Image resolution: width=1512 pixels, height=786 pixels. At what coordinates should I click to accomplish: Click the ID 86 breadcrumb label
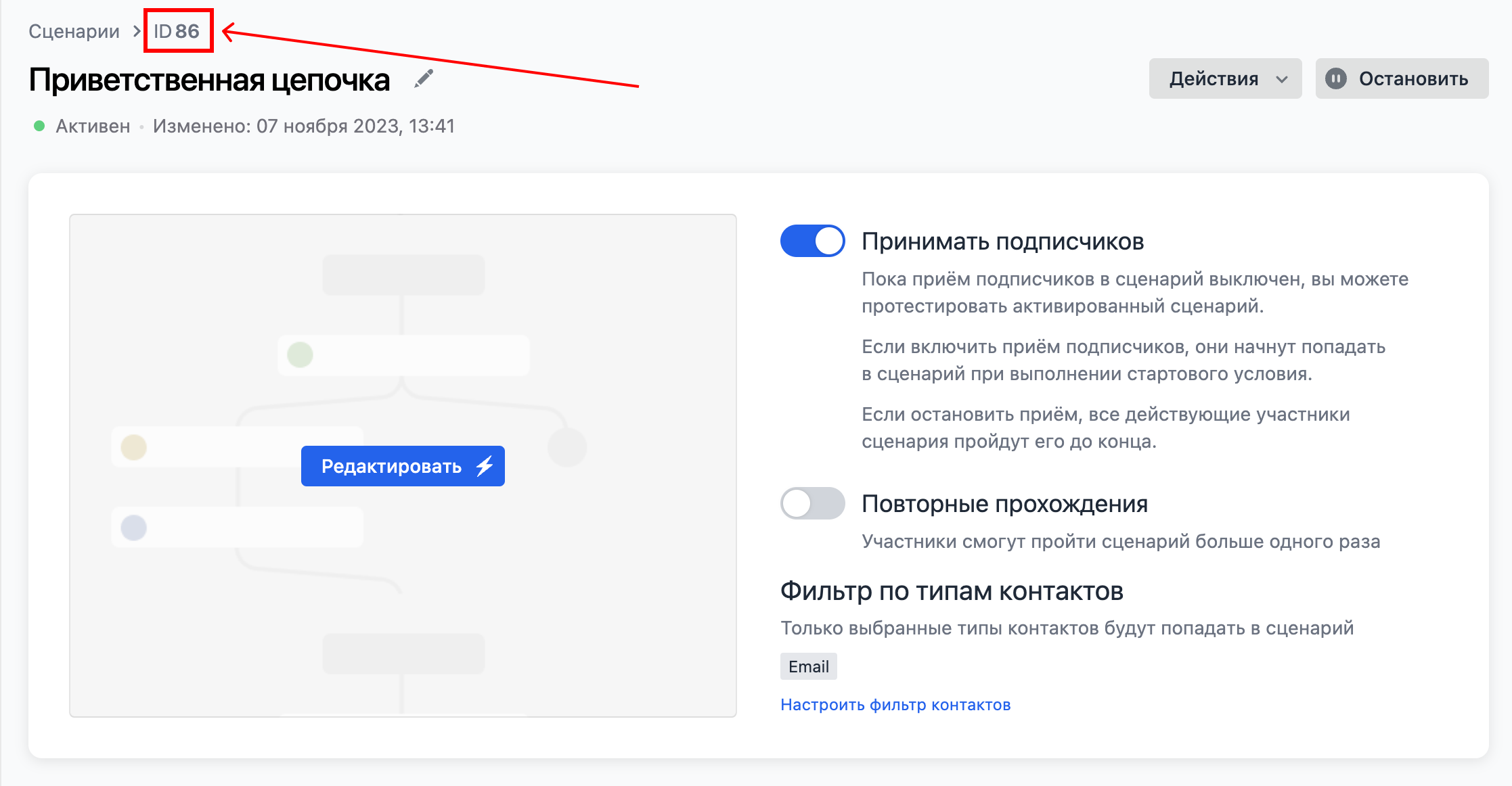[x=177, y=30]
